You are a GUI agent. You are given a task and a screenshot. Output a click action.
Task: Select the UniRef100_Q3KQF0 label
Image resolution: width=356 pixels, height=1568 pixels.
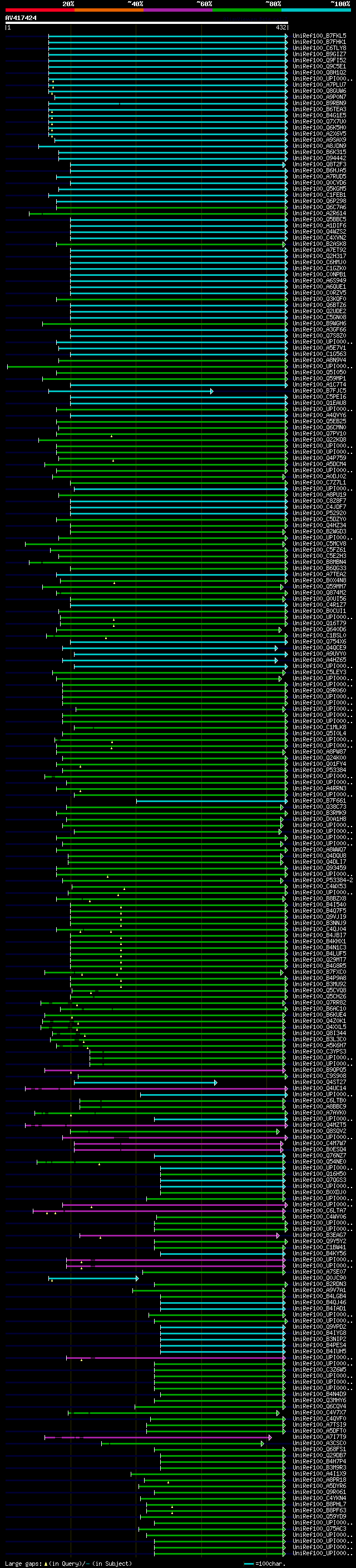[319, 299]
